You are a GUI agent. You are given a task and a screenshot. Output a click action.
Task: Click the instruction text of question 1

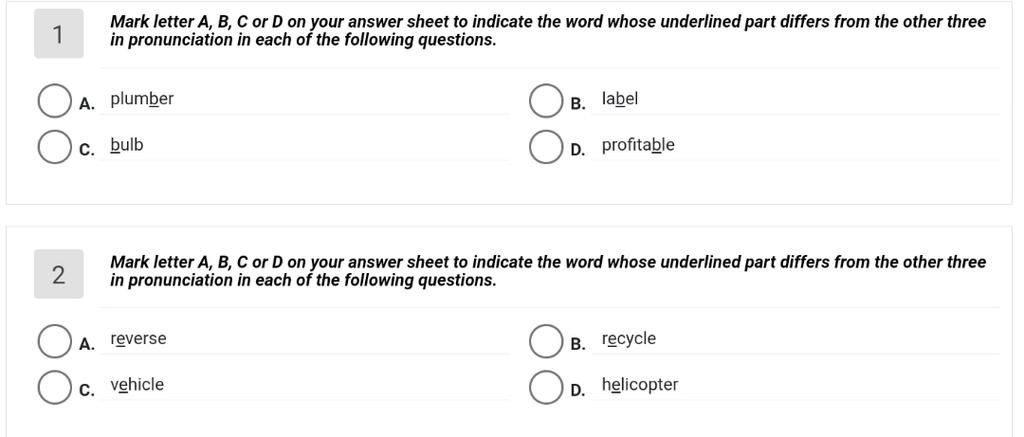[547, 31]
